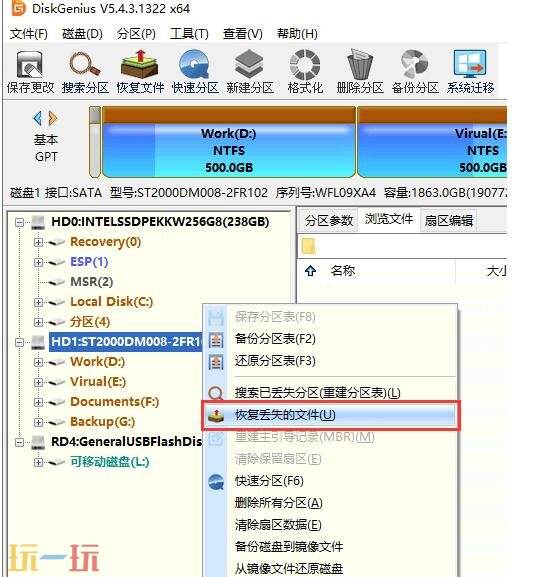The width and height of the screenshot is (540, 577).
Task: Expand the 分区(4) tree node
Action: (38, 322)
